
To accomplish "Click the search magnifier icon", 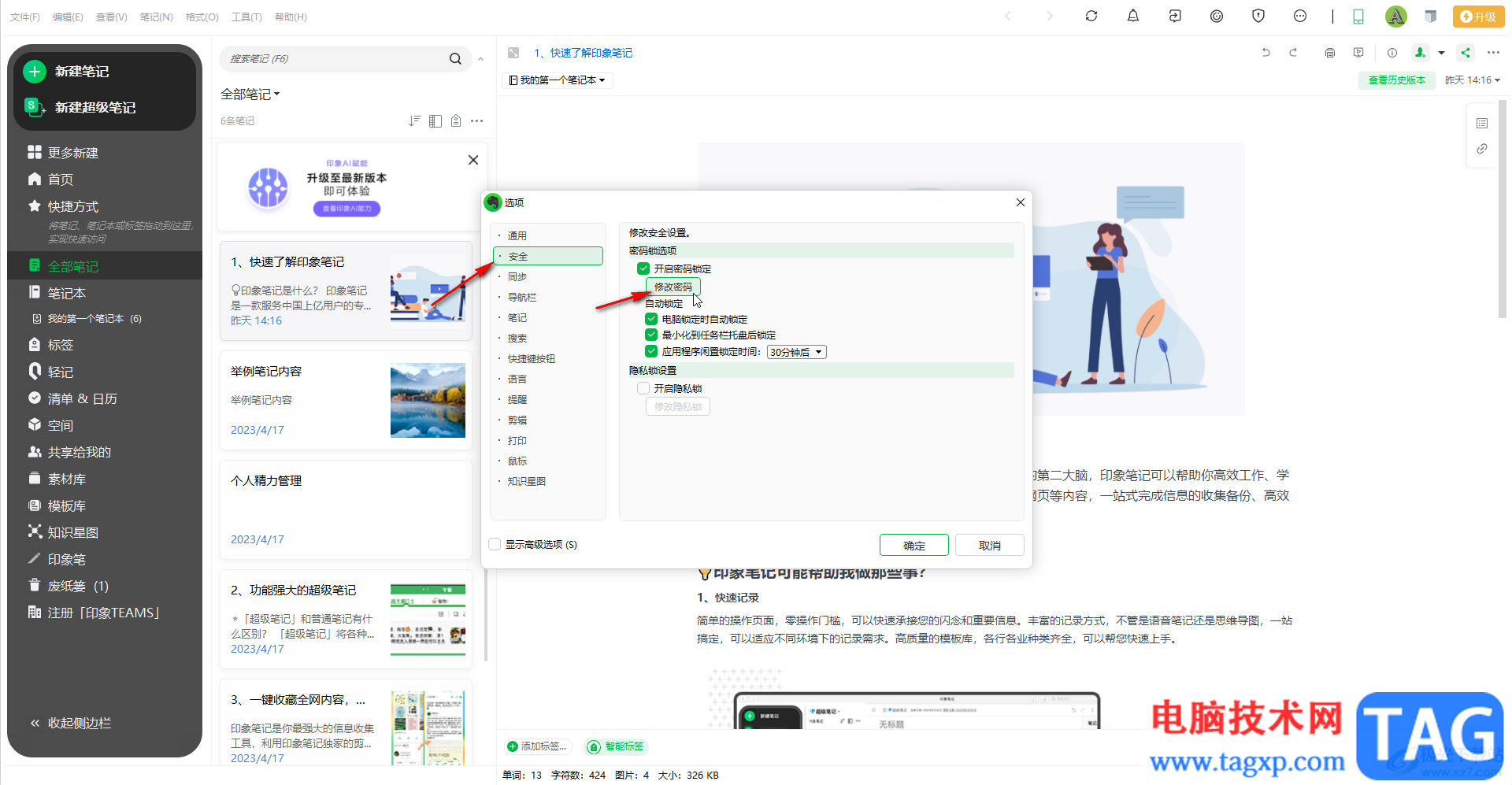I will (x=455, y=58).
